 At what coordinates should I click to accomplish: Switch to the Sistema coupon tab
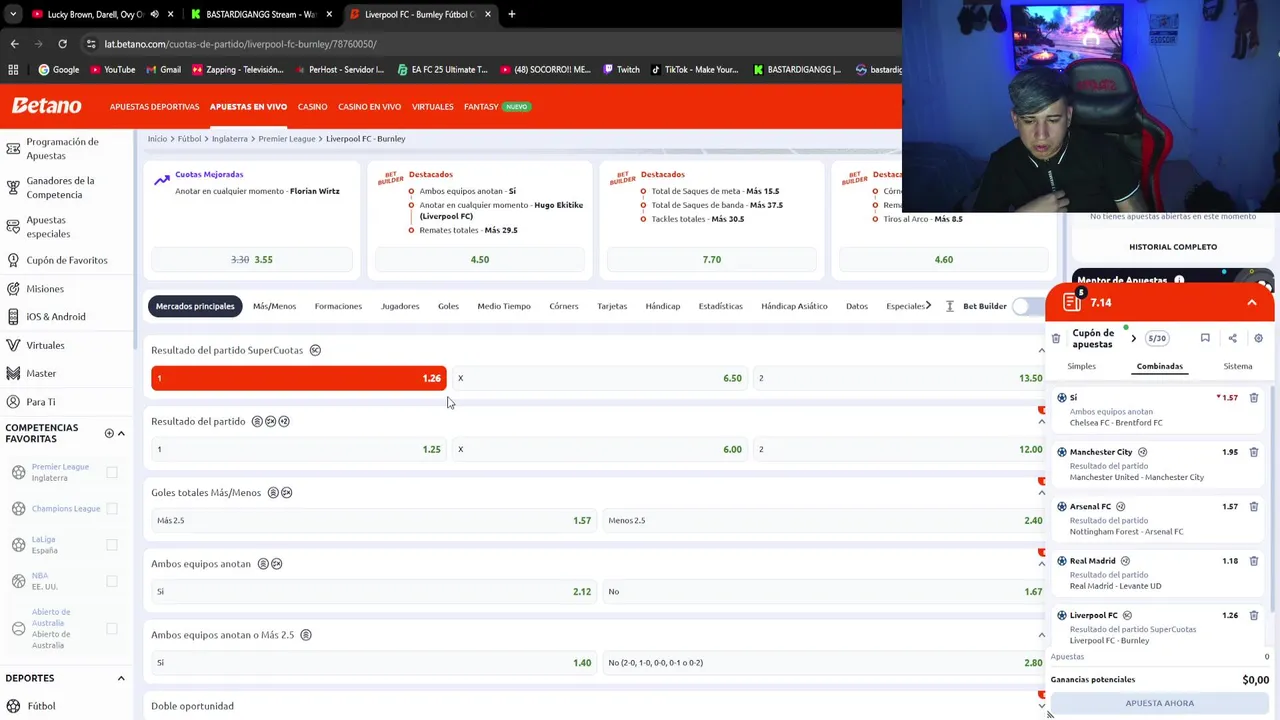pyautogui.click(x=1237, y=366)
